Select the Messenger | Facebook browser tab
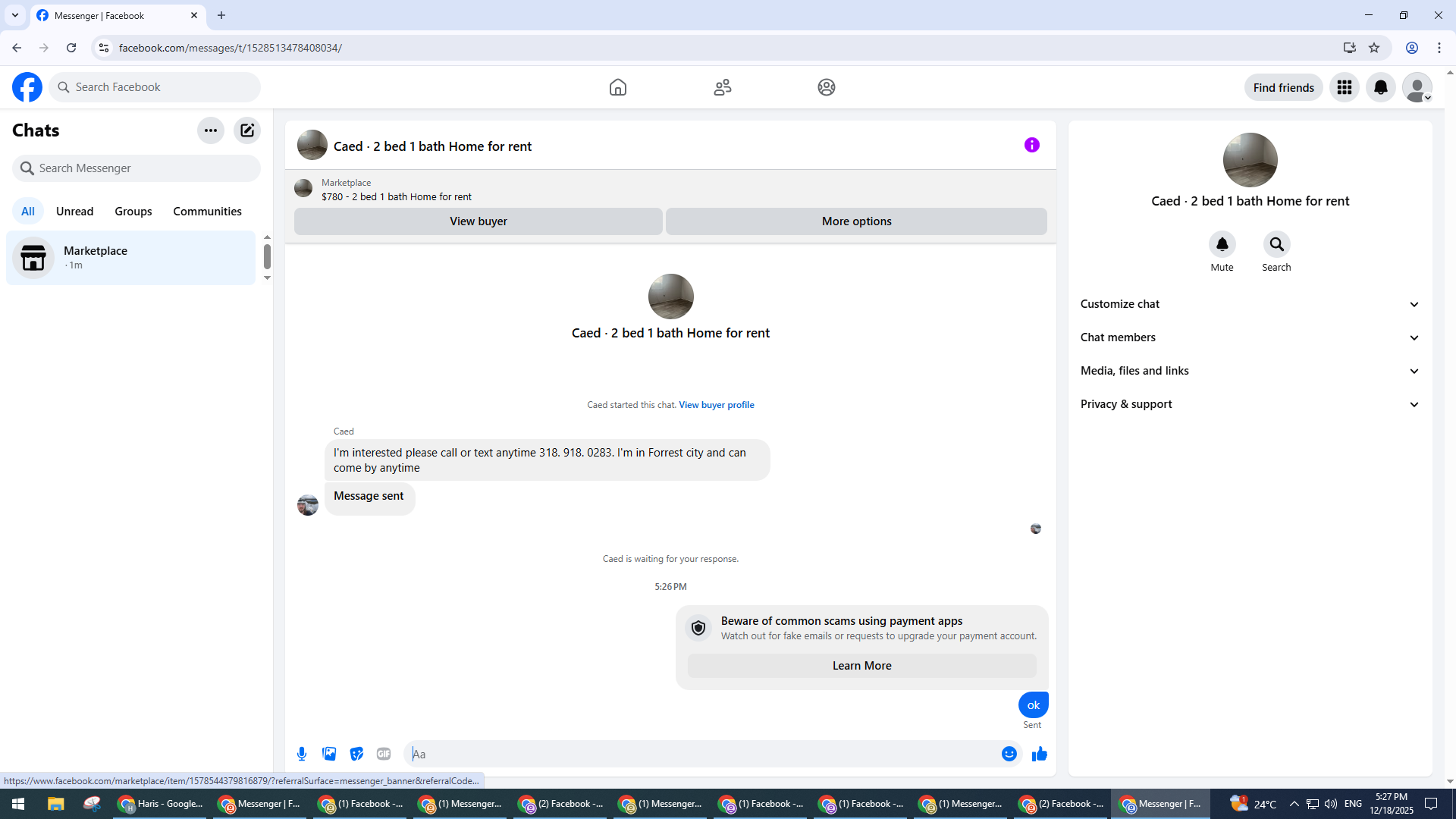Viewport: 1456px width, 819px height. [x=118, y=15]
